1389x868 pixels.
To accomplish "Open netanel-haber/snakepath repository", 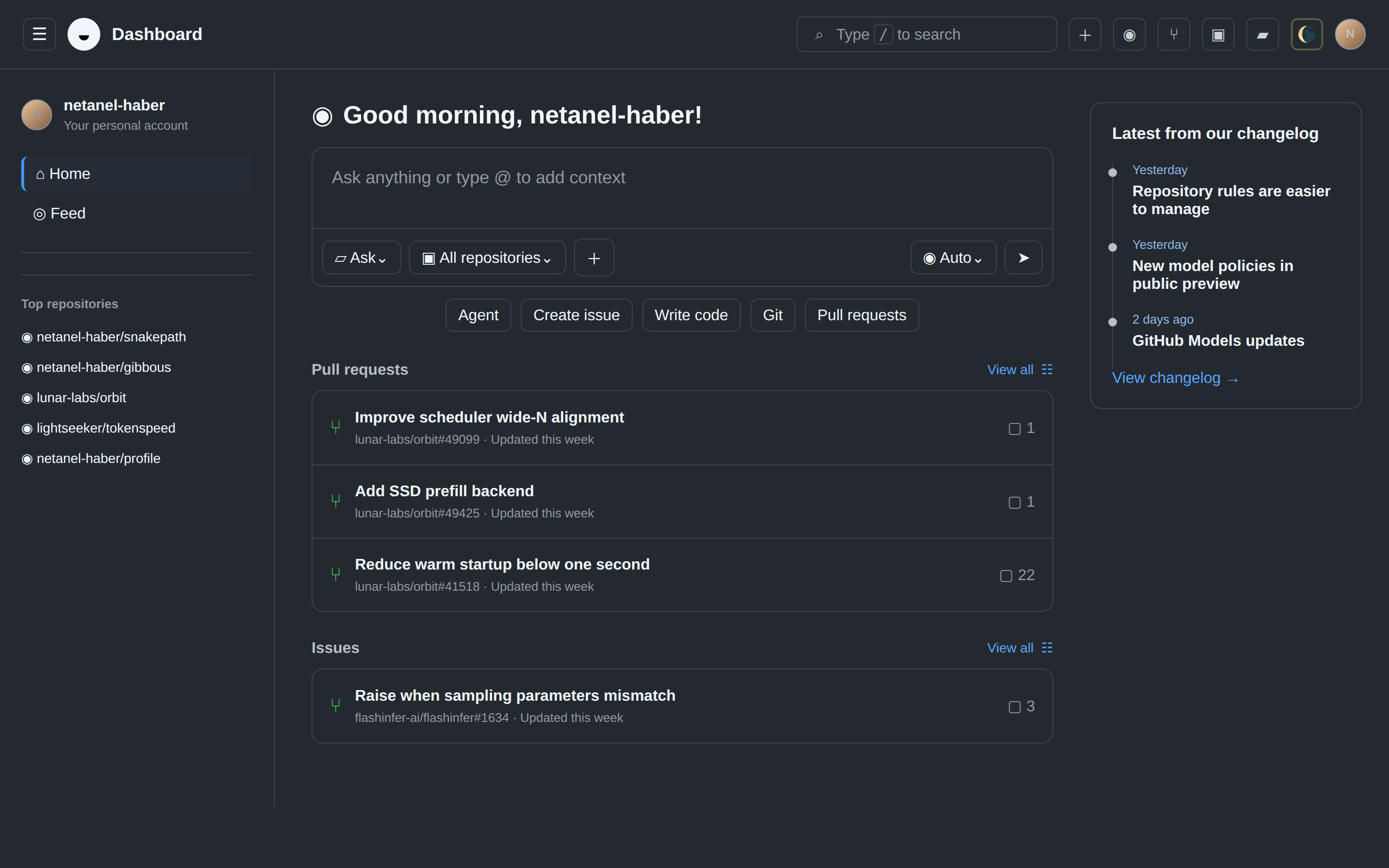I will point(104,337).
